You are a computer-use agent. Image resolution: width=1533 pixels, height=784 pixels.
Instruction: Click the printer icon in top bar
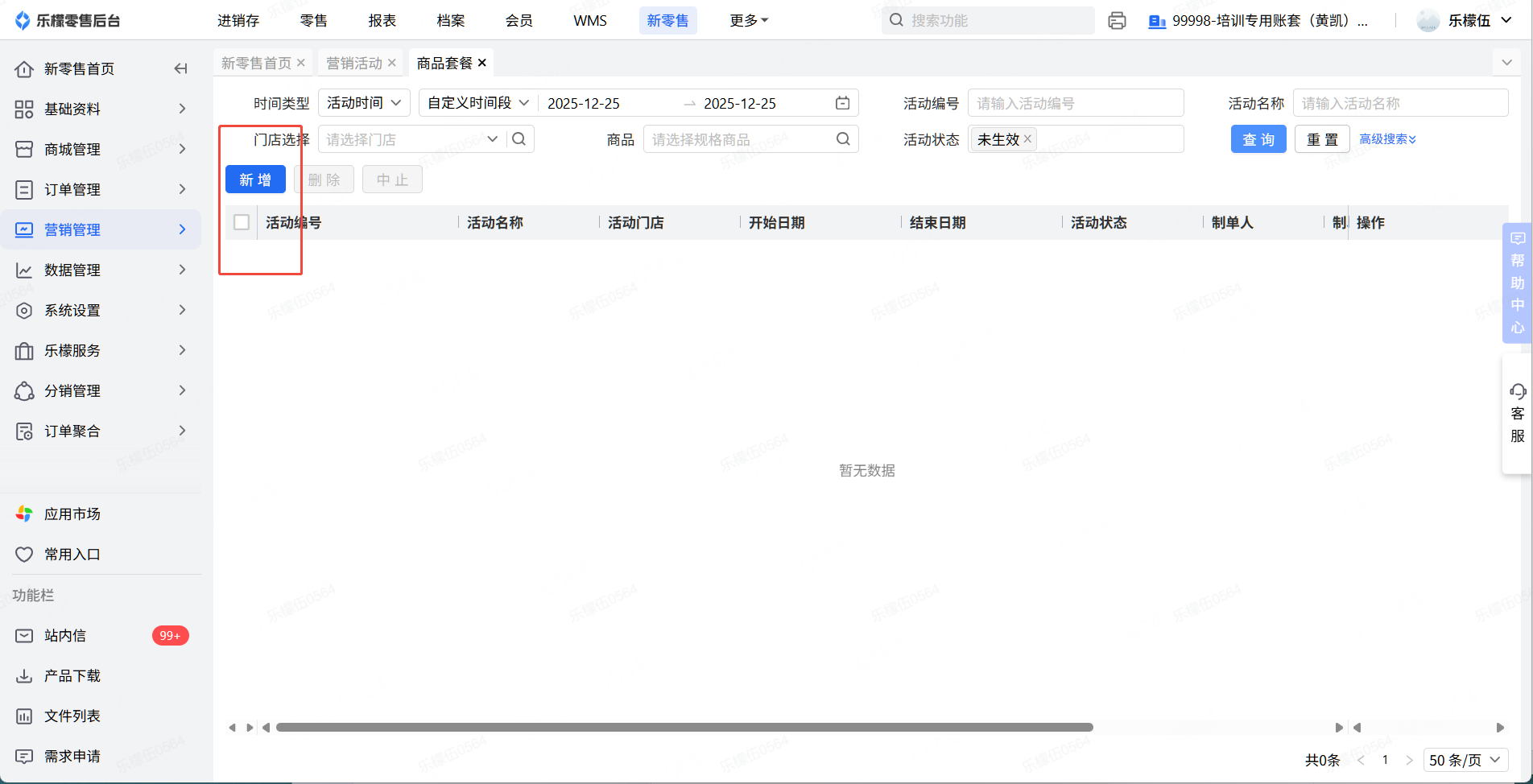(1117, 21)
